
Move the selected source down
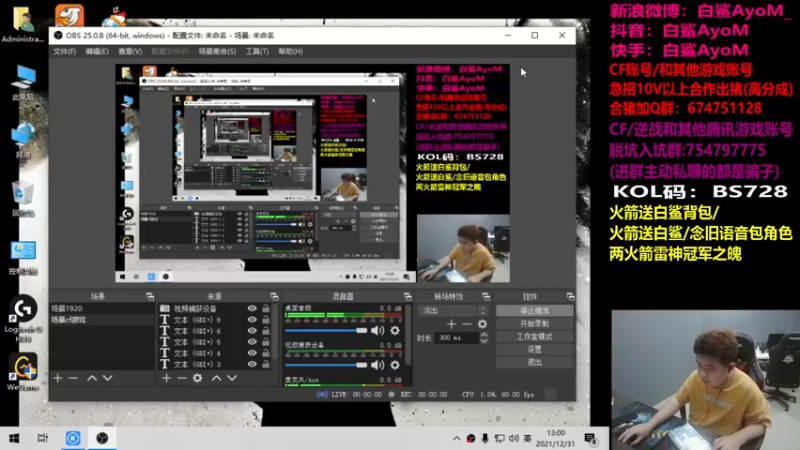(232, 378)
